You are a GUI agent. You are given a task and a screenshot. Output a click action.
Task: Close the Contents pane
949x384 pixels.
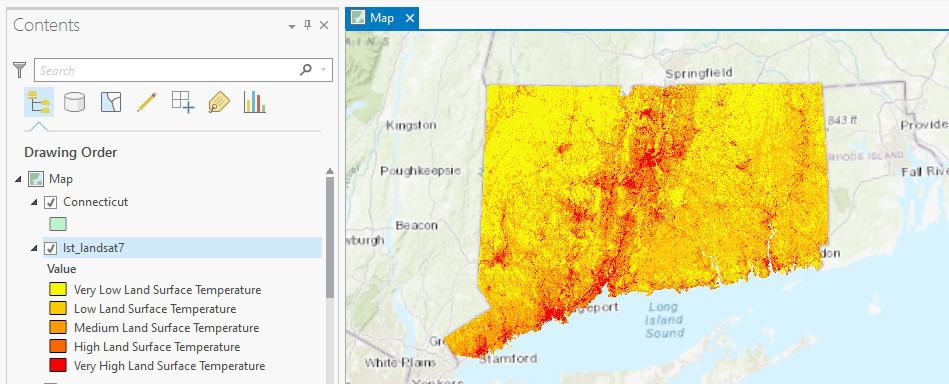(x=324, y=25)
